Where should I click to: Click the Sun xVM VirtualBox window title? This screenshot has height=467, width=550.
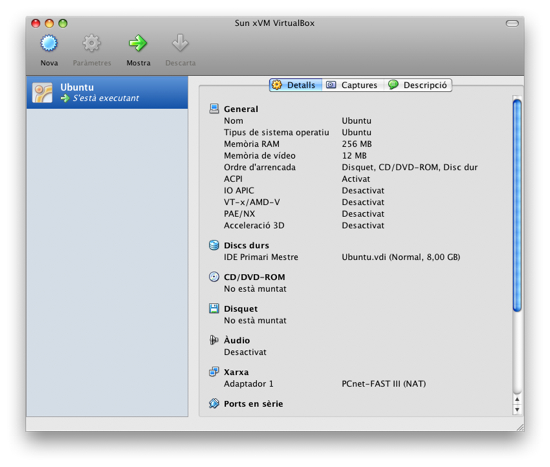[274, 23]
